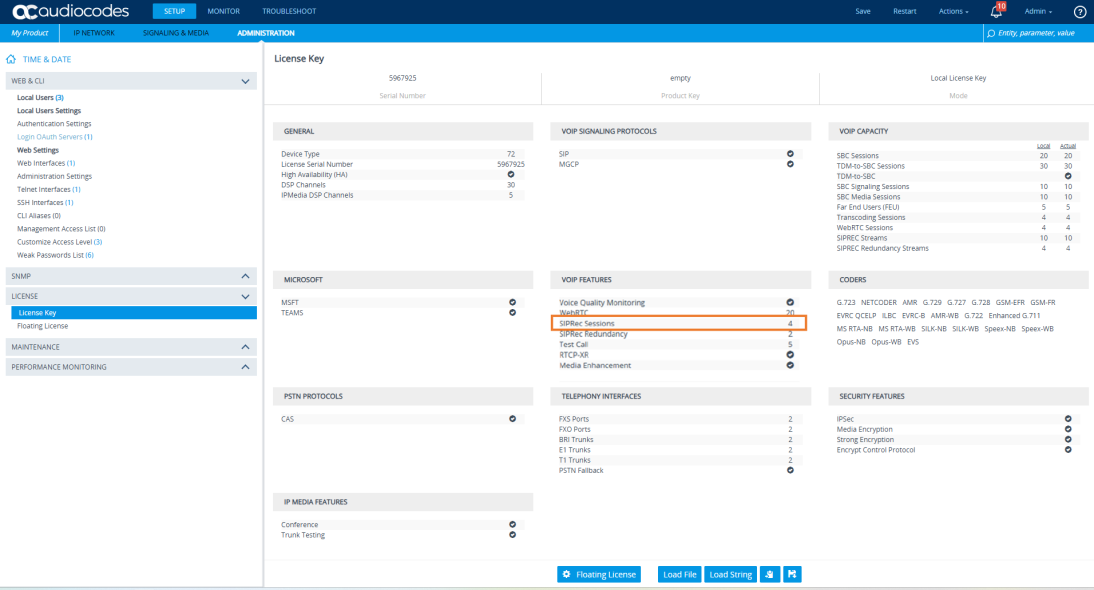
Task: Click the last icon button in the bottom row
Action: (793, 574)
